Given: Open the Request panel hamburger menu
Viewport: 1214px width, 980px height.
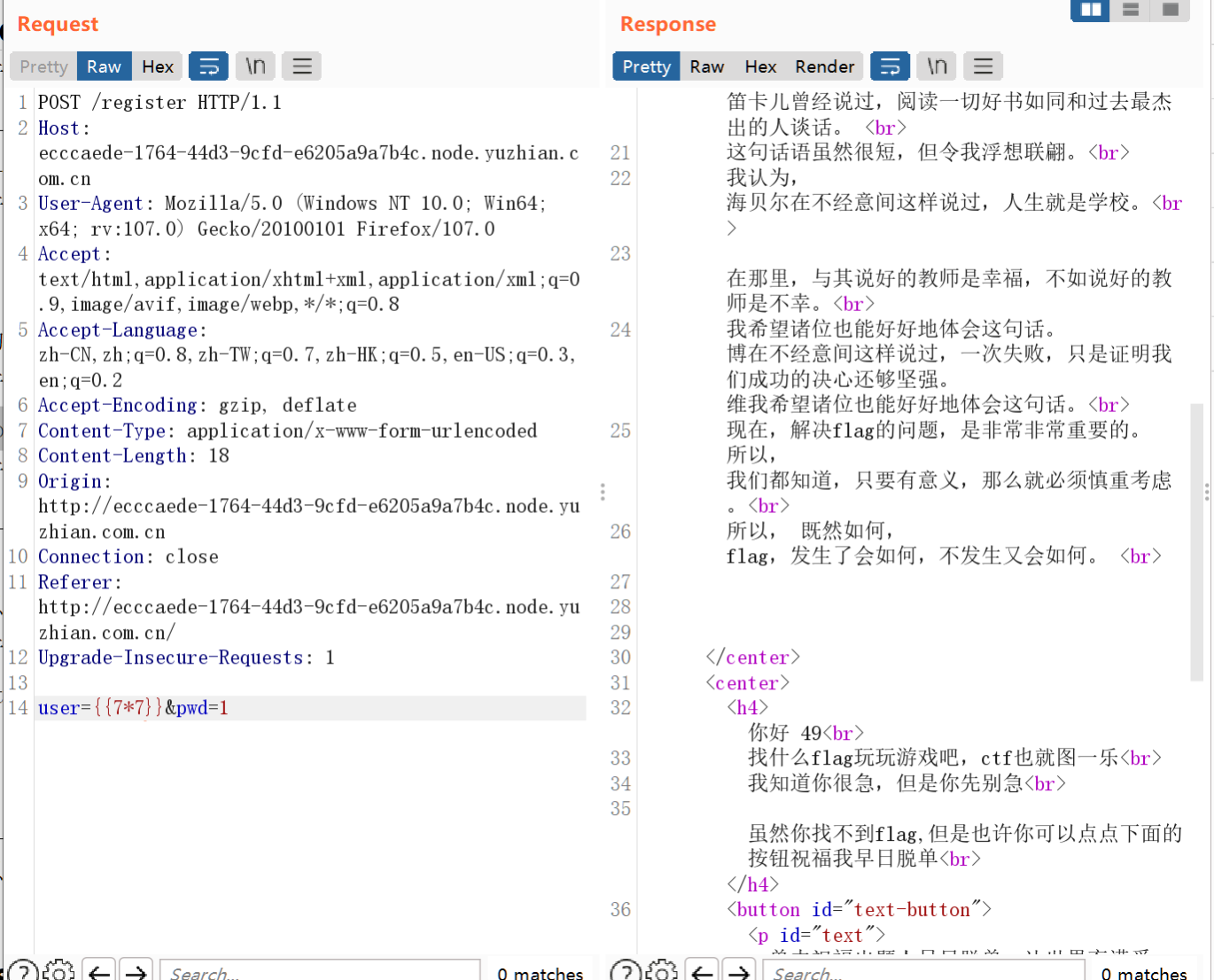Looking at the screenshot, I should coord(301,66).
